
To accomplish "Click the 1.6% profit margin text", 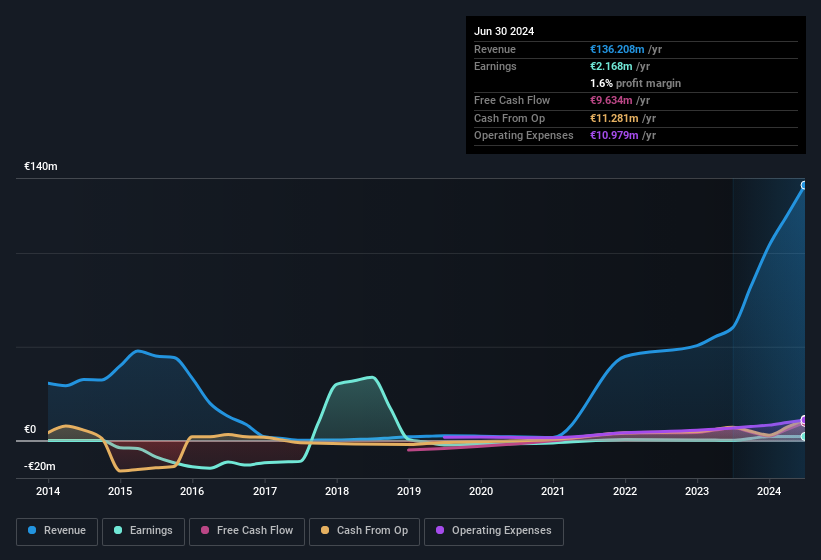I will click(636, 83).
